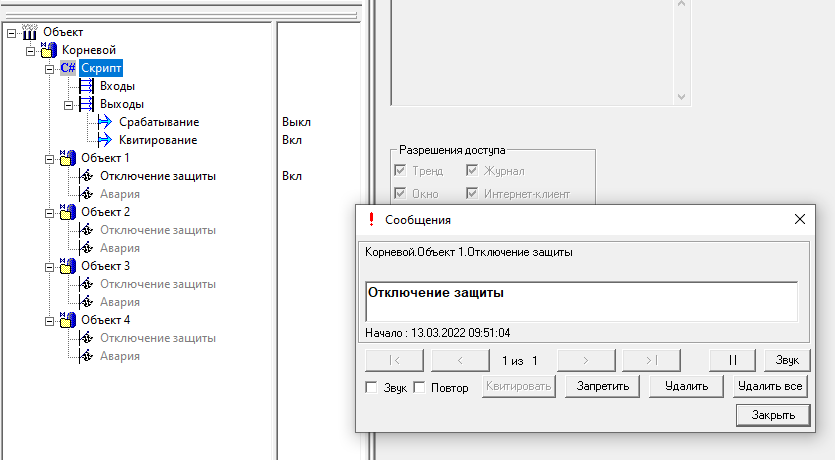835x460 pixels.
Task: Click the Объект 3 folder icon
Action: pyautogui.click(x=68, y=266)
